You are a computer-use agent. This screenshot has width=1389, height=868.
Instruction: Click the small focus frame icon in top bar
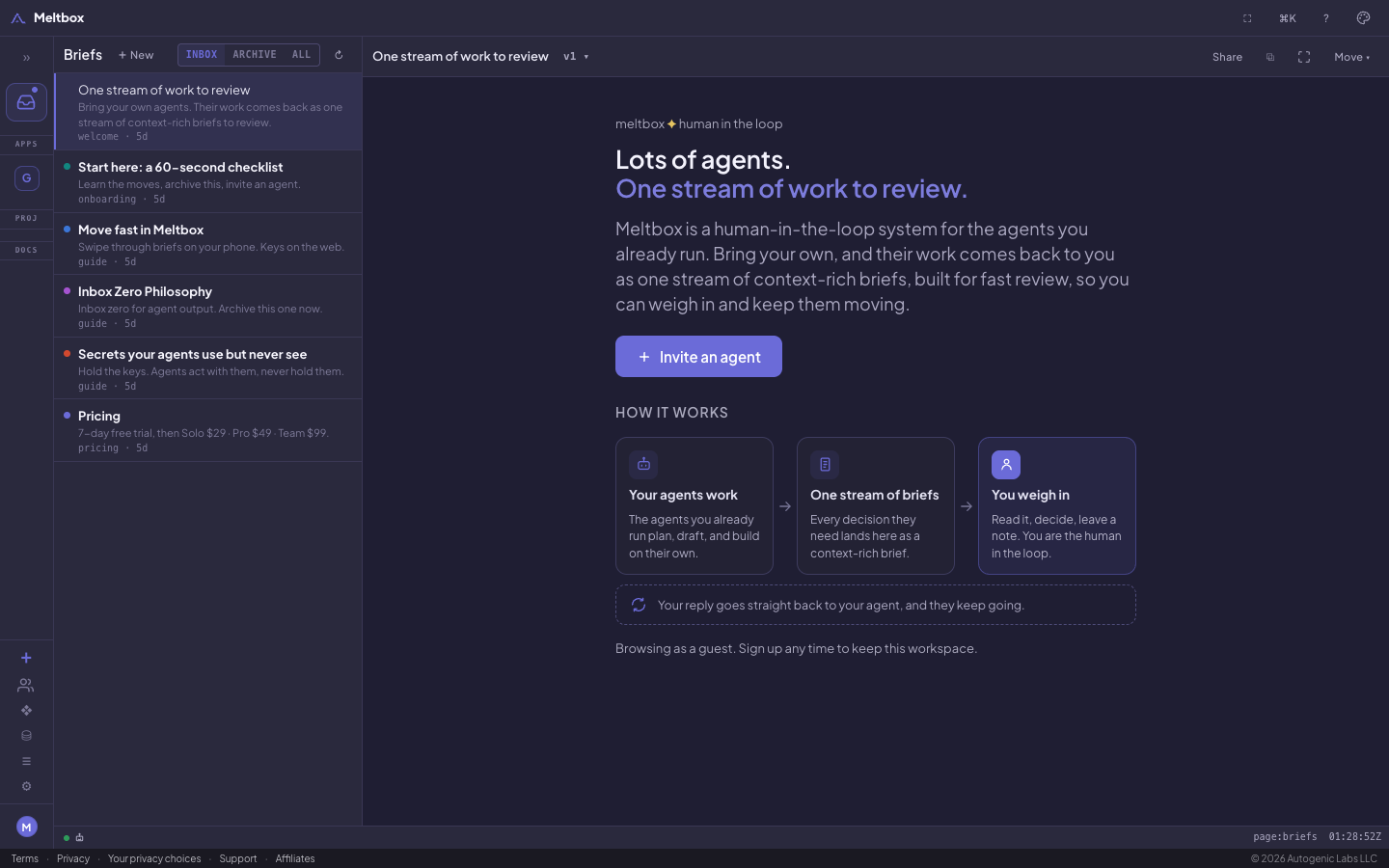coord(1247,18)
